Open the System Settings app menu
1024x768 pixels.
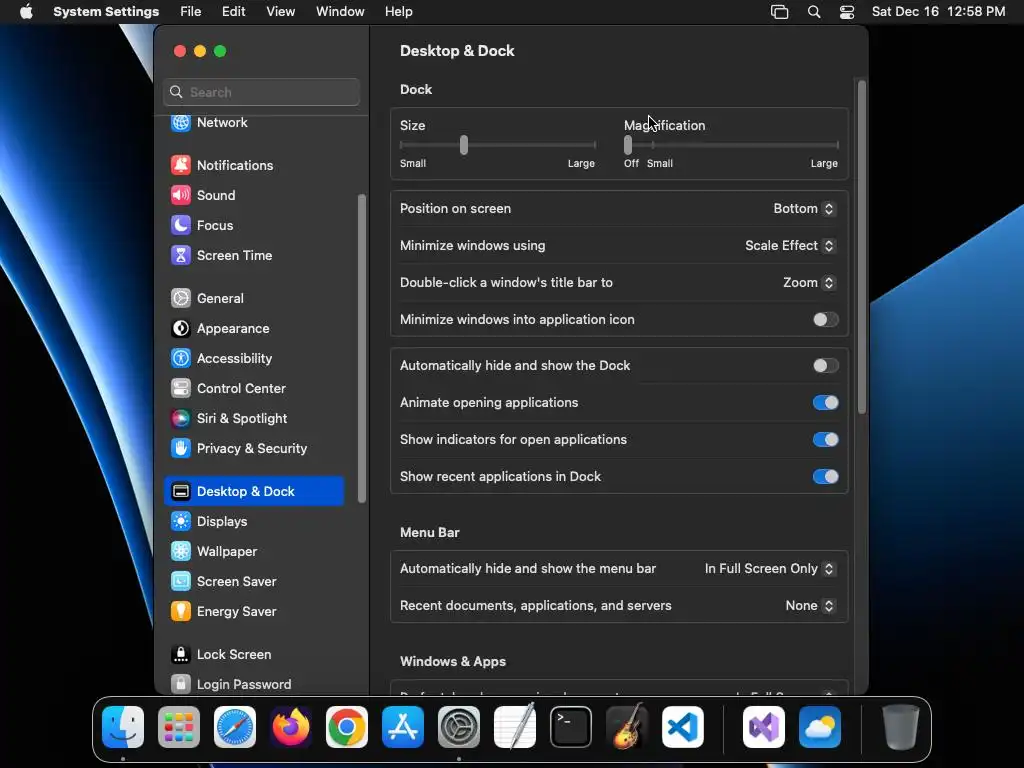[106, 12]
